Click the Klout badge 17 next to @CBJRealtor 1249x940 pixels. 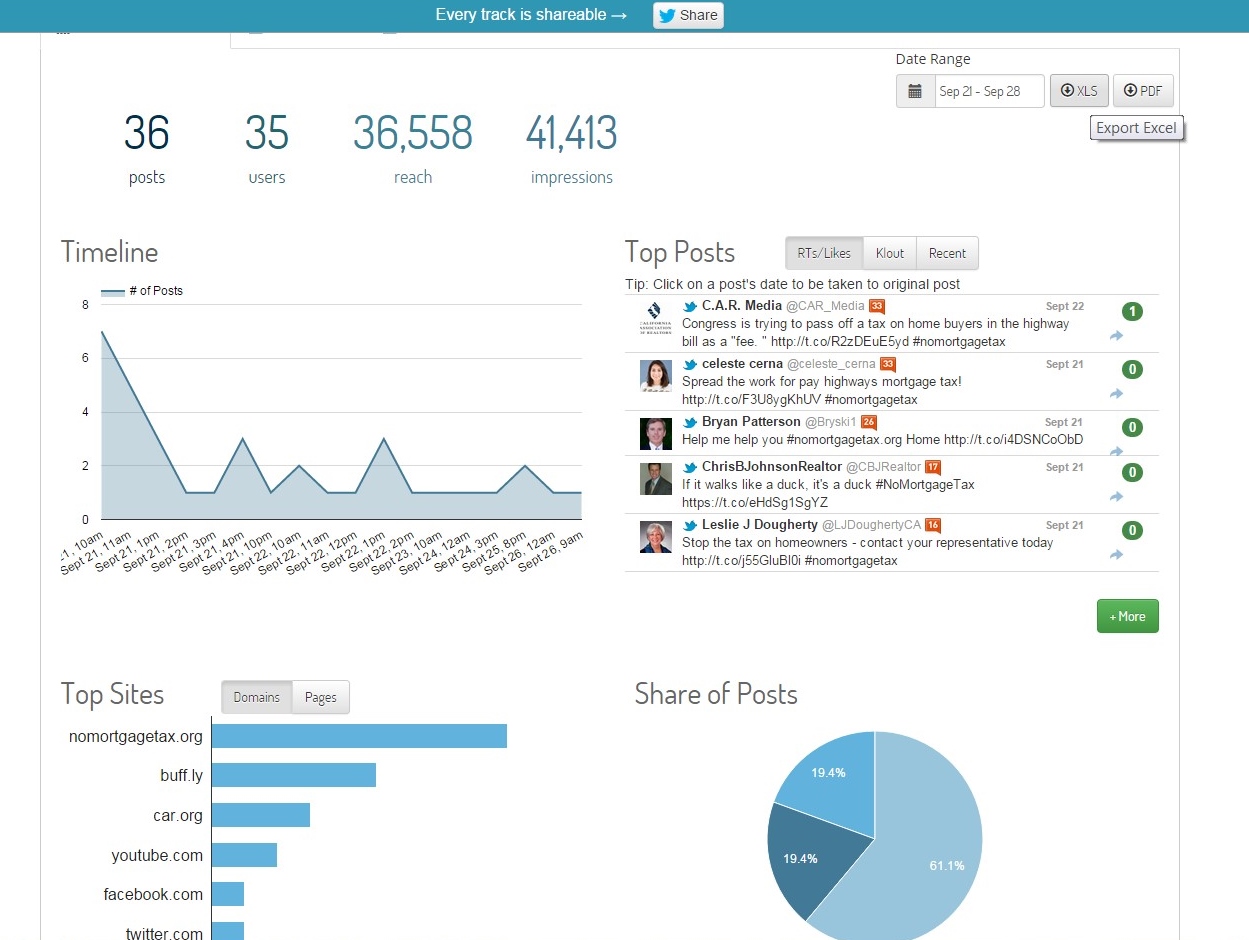(933, 468)
